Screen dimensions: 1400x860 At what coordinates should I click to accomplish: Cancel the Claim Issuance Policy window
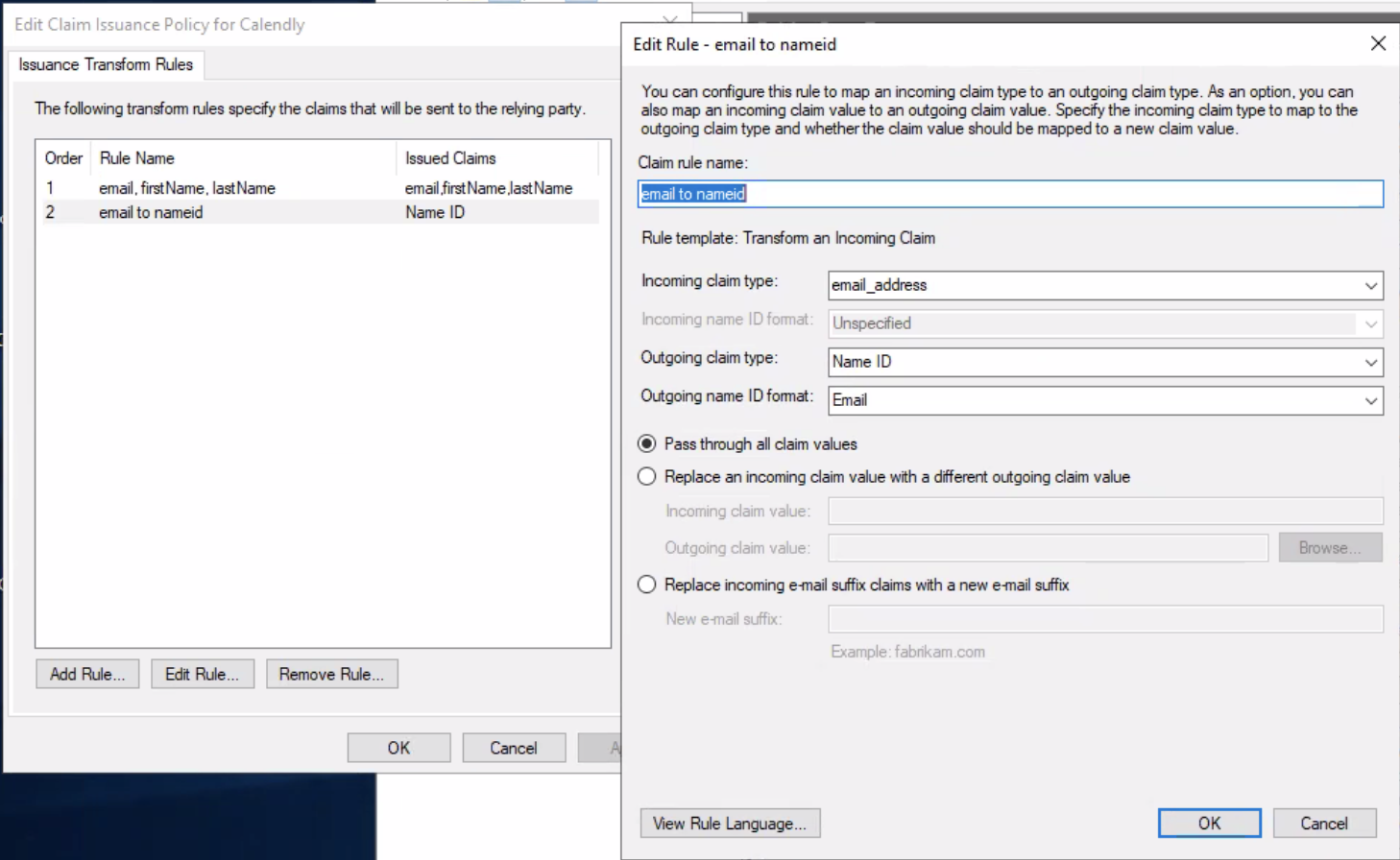tap(513, 748)
